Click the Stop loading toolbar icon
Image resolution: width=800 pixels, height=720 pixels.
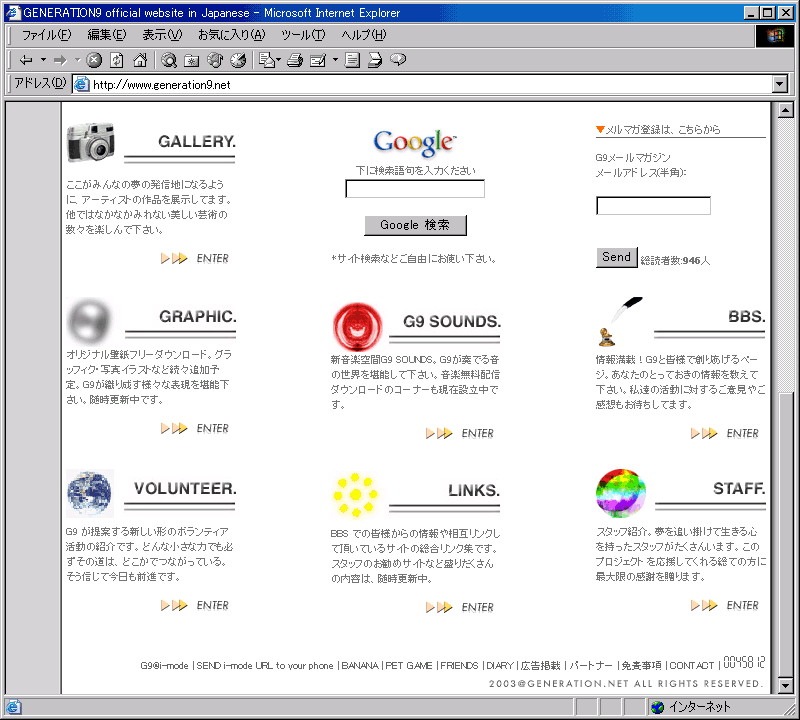[94, 61]
